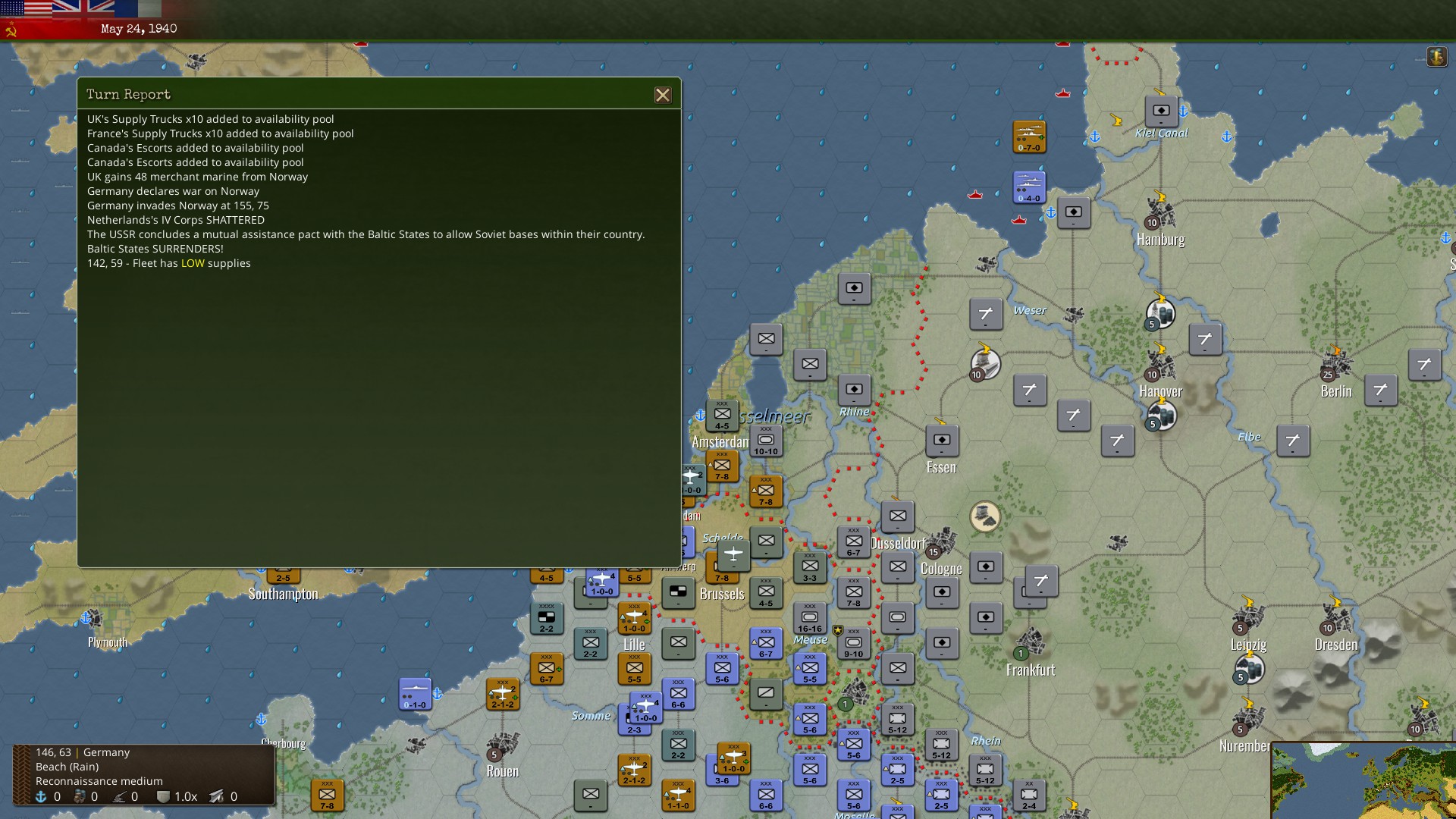Screen dimensions: 1456x819
Task: Select the 16-16 armor unit by the Meuse
Action: 810,618
